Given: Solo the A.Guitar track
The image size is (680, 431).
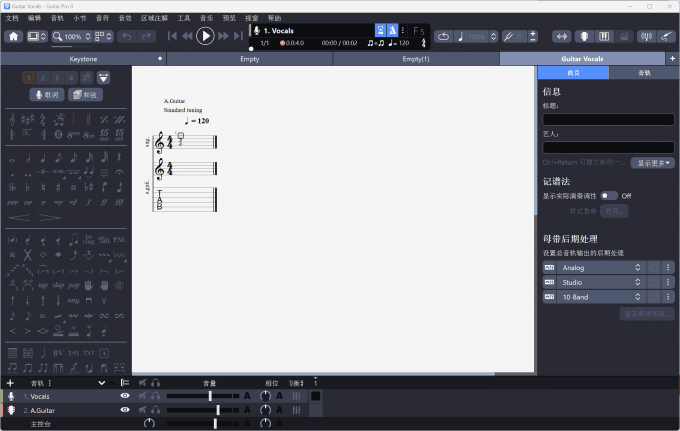Looking at the screenshot, I should [x=155, y=410].
